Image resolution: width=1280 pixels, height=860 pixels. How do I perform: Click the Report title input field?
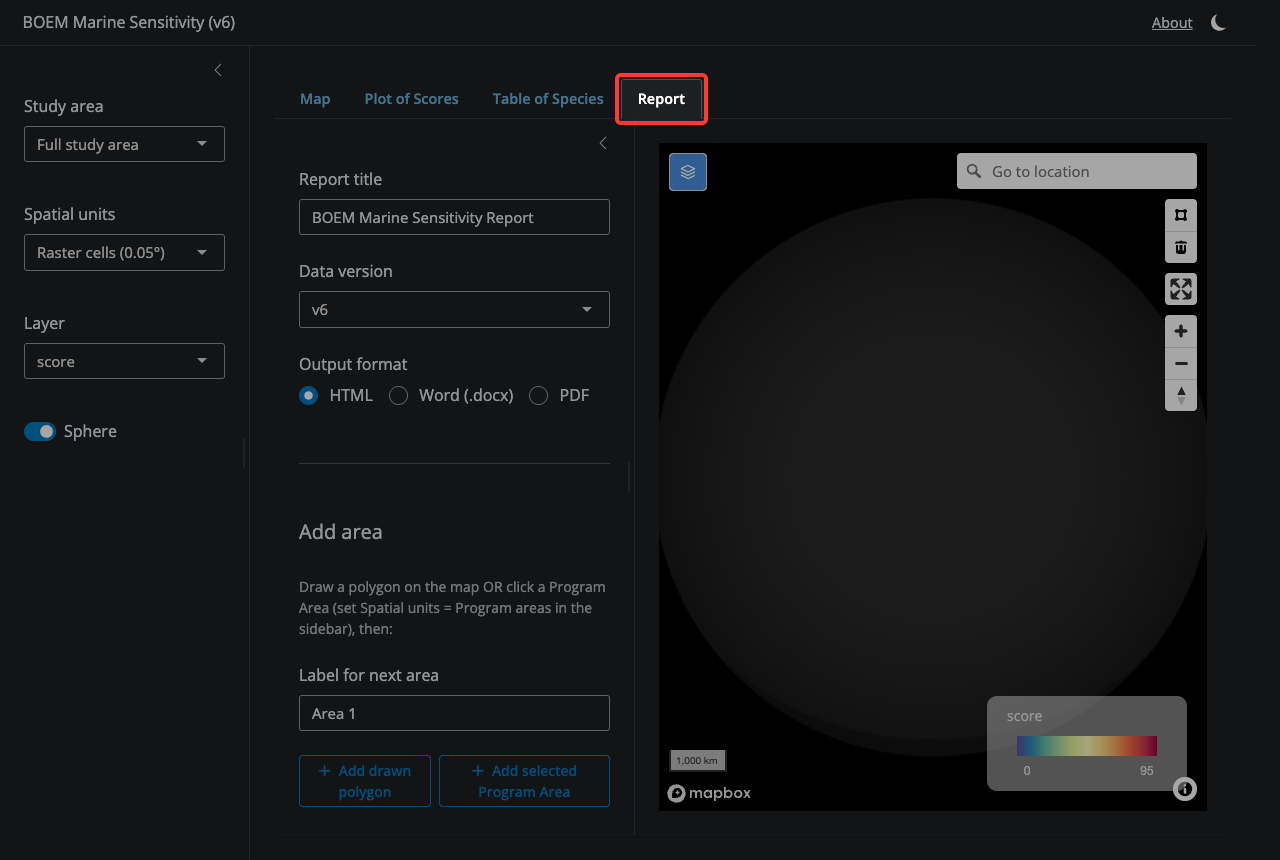click(454, 217)
